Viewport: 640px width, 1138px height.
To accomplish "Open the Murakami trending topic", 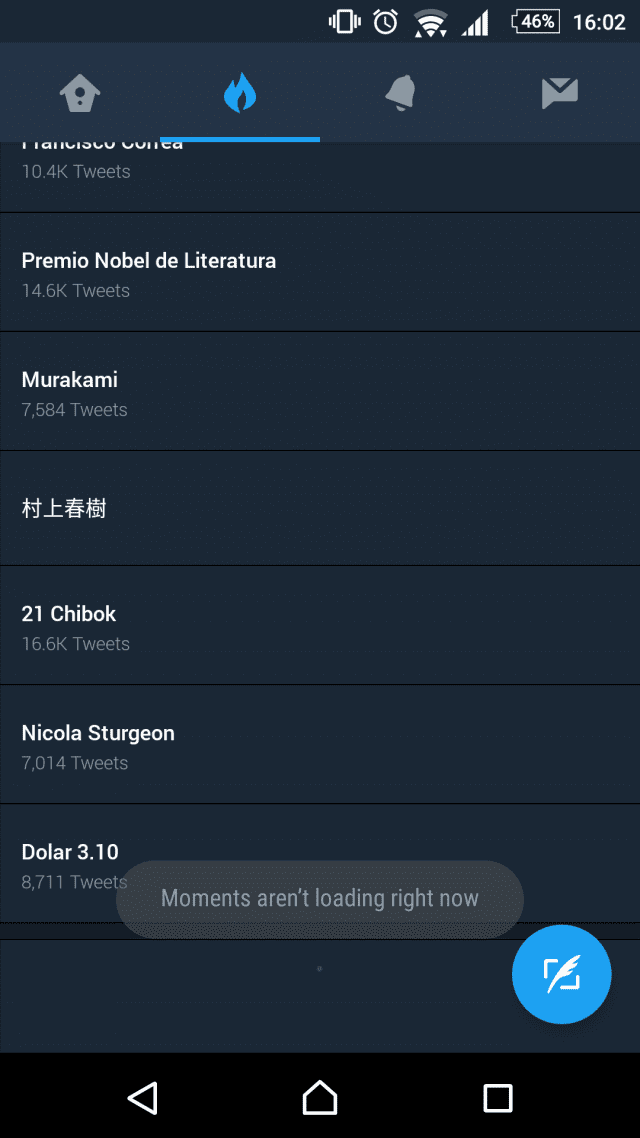I will click(320, 392).
